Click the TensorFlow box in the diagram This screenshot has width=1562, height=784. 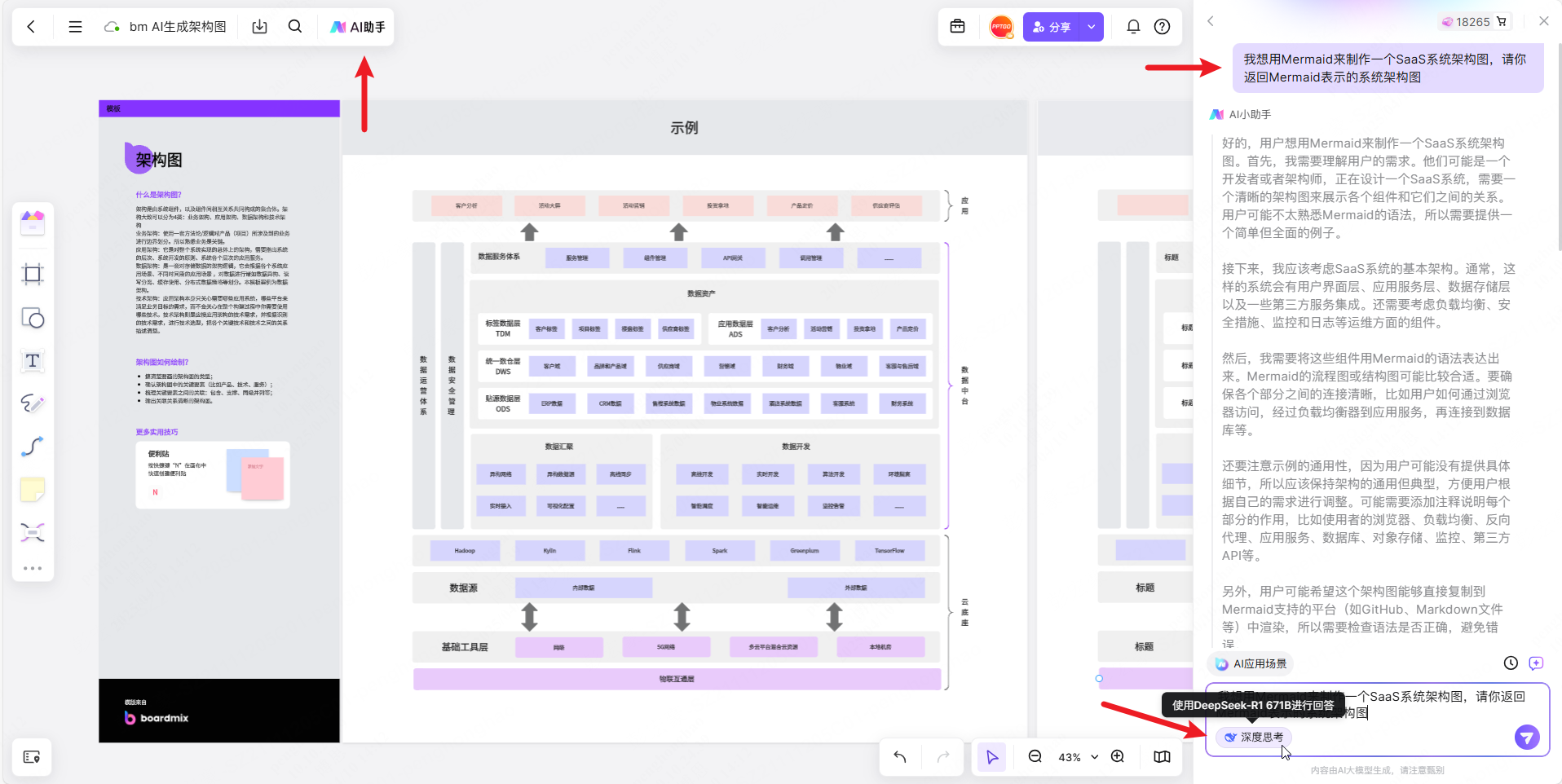(x=889, y=551)
